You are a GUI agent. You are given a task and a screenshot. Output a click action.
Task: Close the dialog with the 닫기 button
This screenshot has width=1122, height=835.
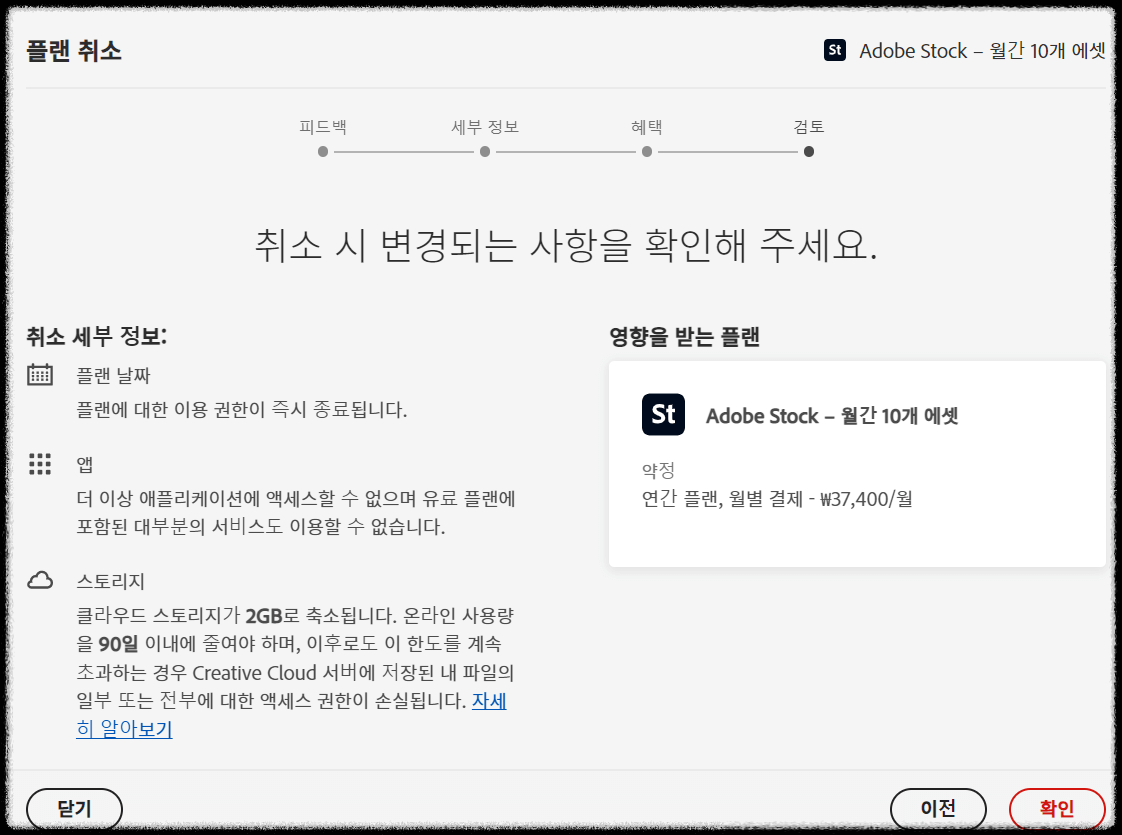(x=74, y=809)
